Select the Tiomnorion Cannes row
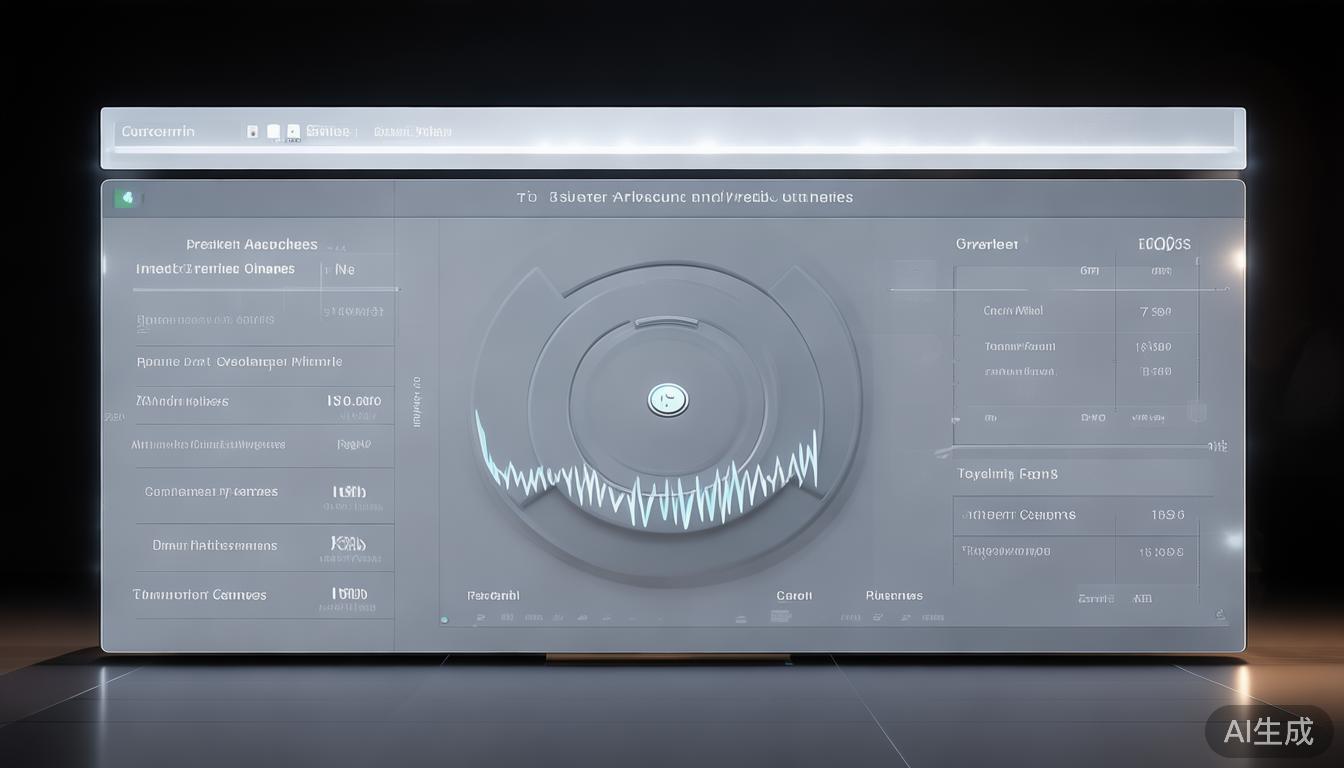 200,594
